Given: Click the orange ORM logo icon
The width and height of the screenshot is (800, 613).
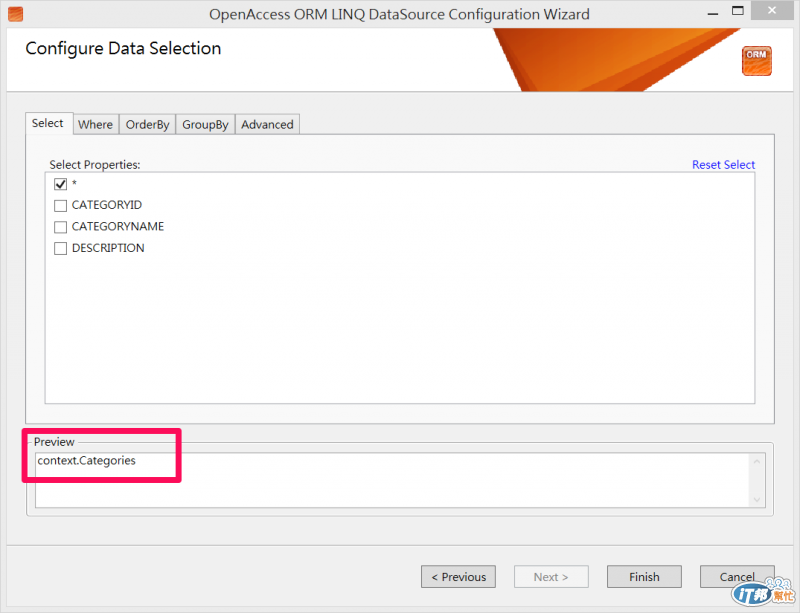Looking at the screenshot, I should [757, 61].
